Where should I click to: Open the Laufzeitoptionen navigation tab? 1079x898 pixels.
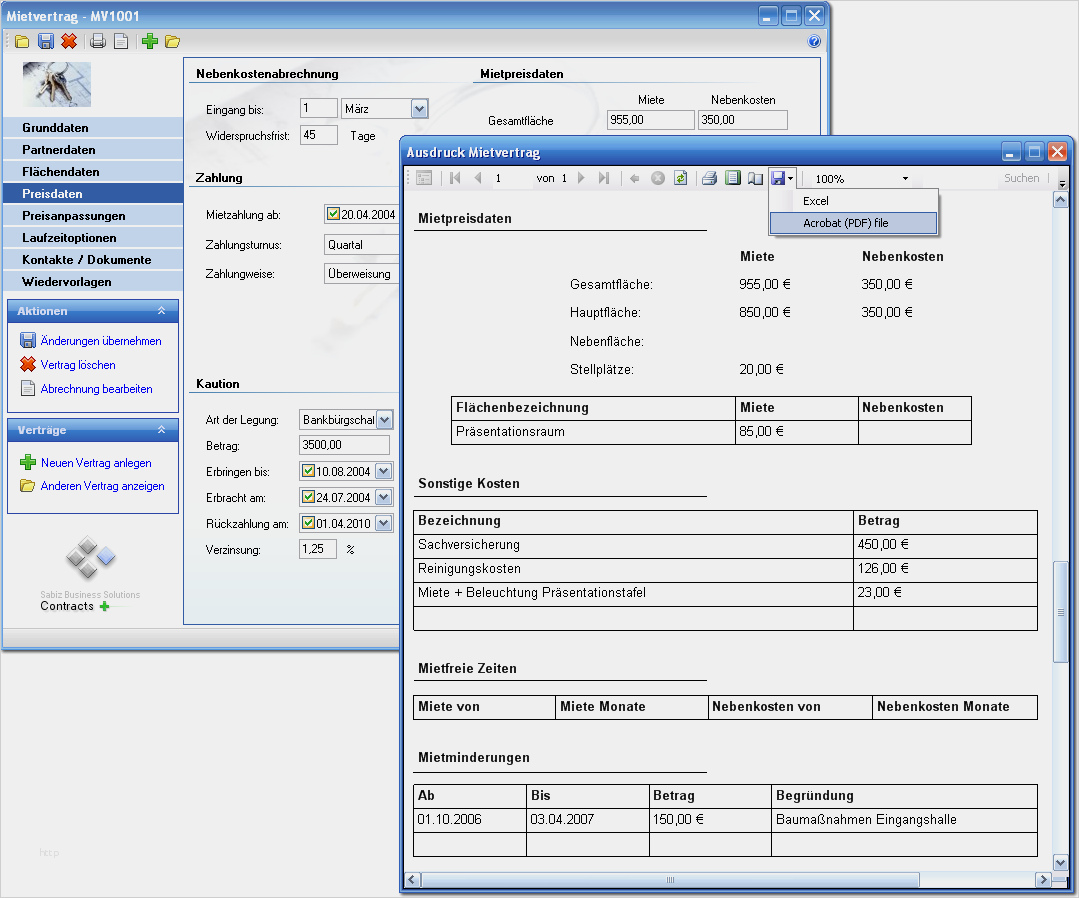(x=69, y=238)
